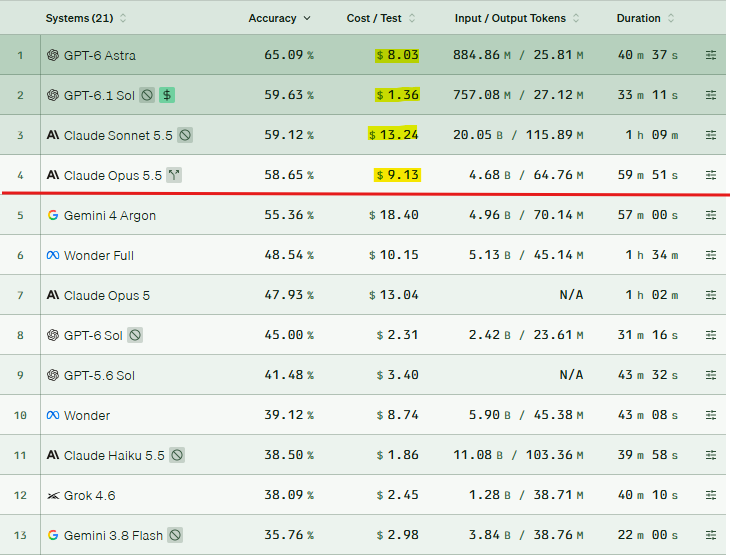Click the xAI logo beside Grok 4.6
This screenshot has height=555, width=731.
53,495
